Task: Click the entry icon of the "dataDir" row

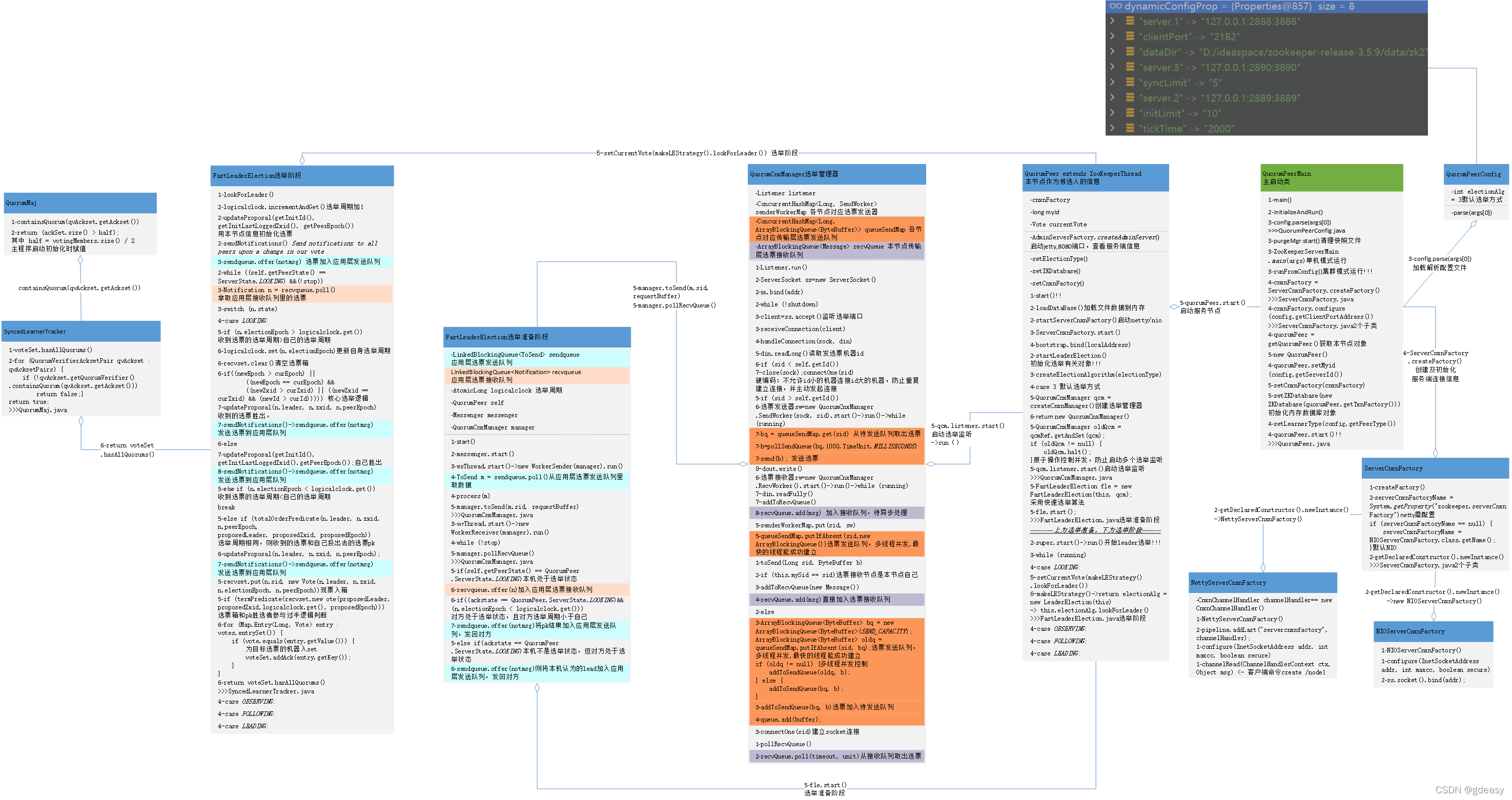Action: [x=1130, y=52]
